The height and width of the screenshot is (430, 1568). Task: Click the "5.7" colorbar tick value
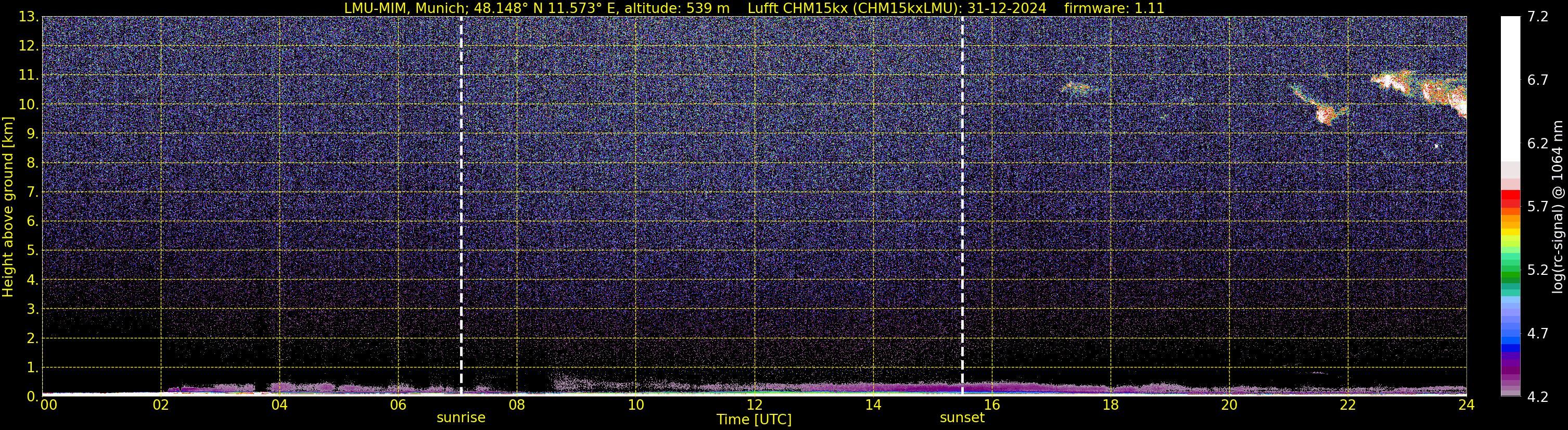pyautogui.click(x=1538, y=207)
